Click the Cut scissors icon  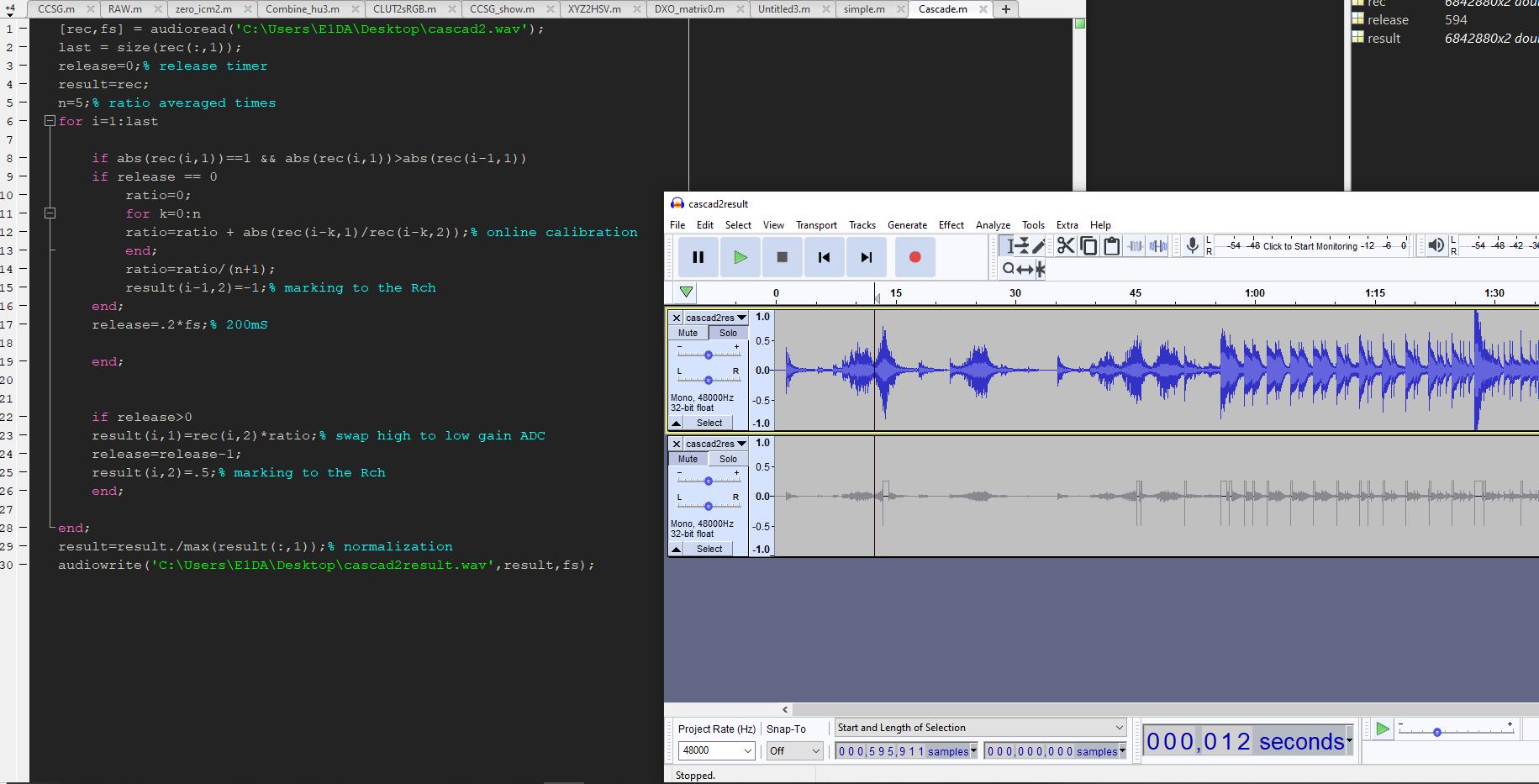click(x=1066, y=245)
